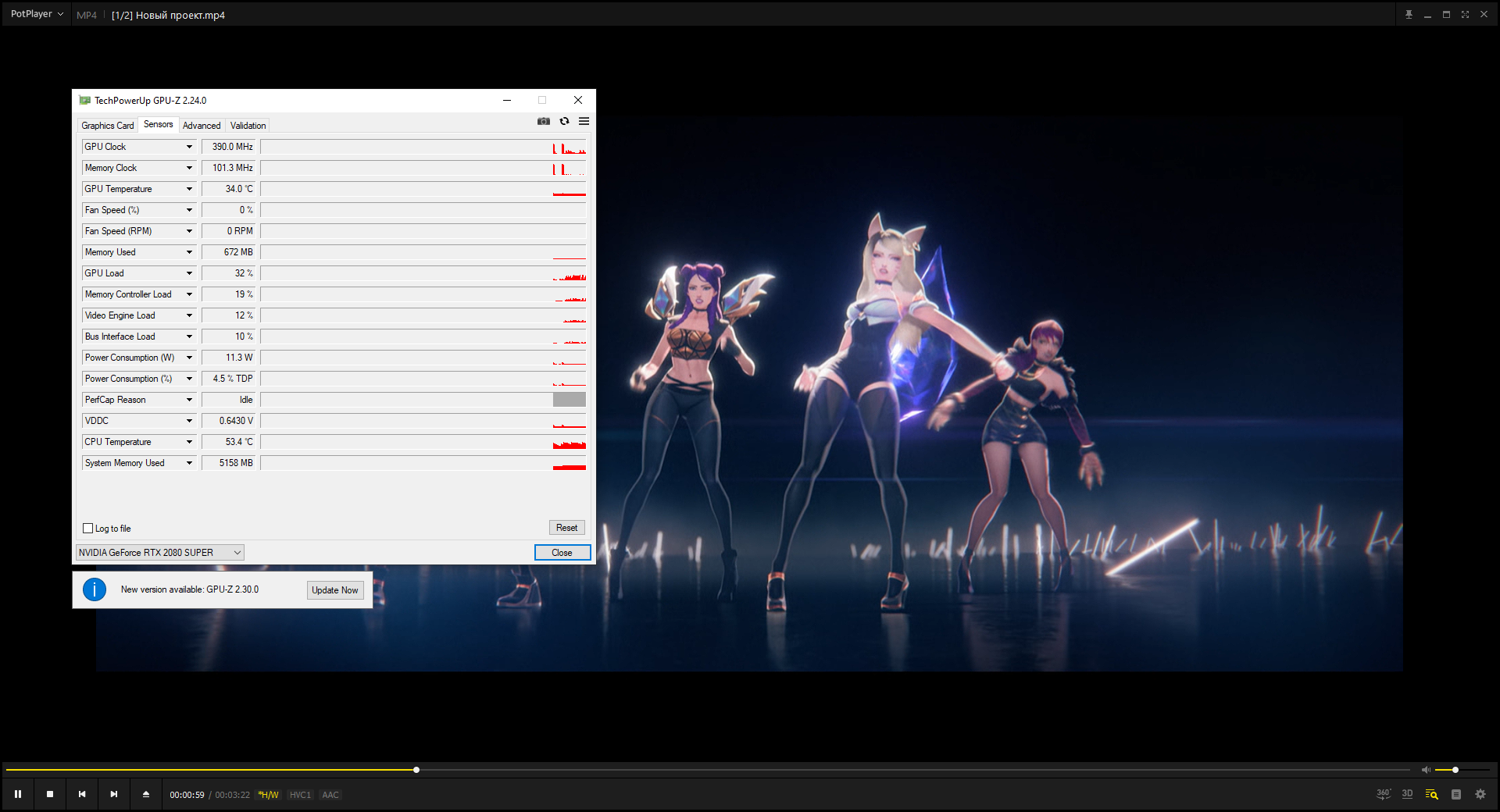Take a GPU-Z screenshot with the camera icon
Viewport: 1500px width, 812px height.
[x=544, y=121]
